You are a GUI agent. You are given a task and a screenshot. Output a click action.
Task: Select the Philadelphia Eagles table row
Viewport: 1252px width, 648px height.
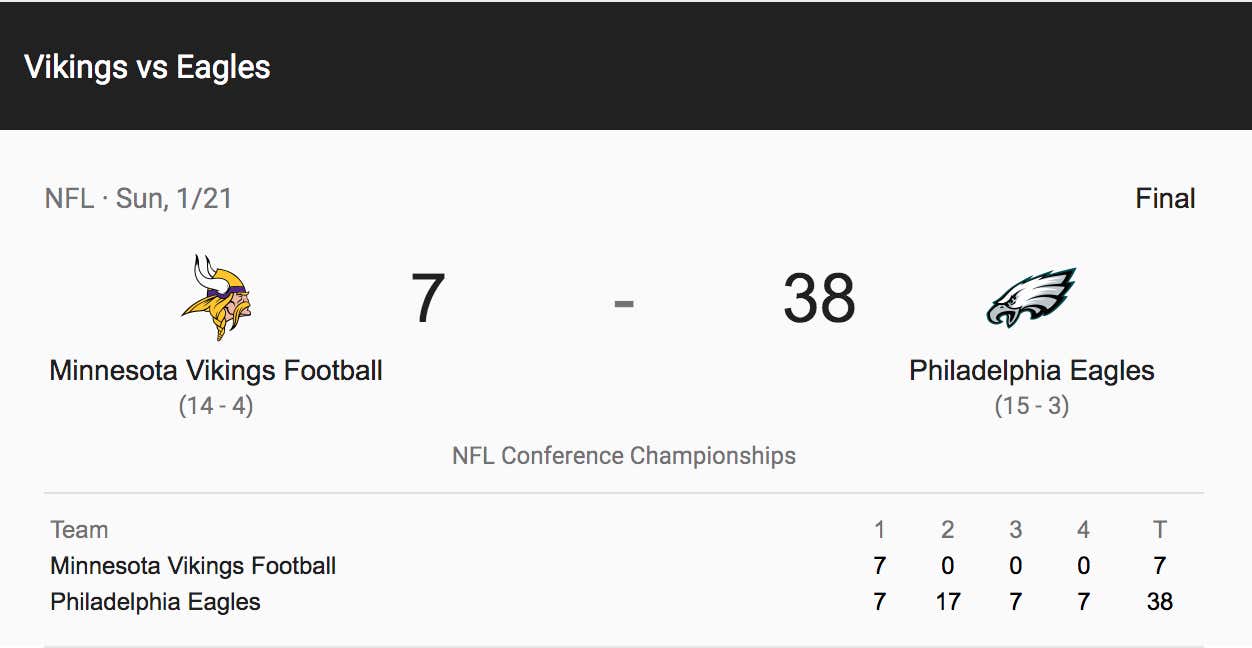point(624,602)
